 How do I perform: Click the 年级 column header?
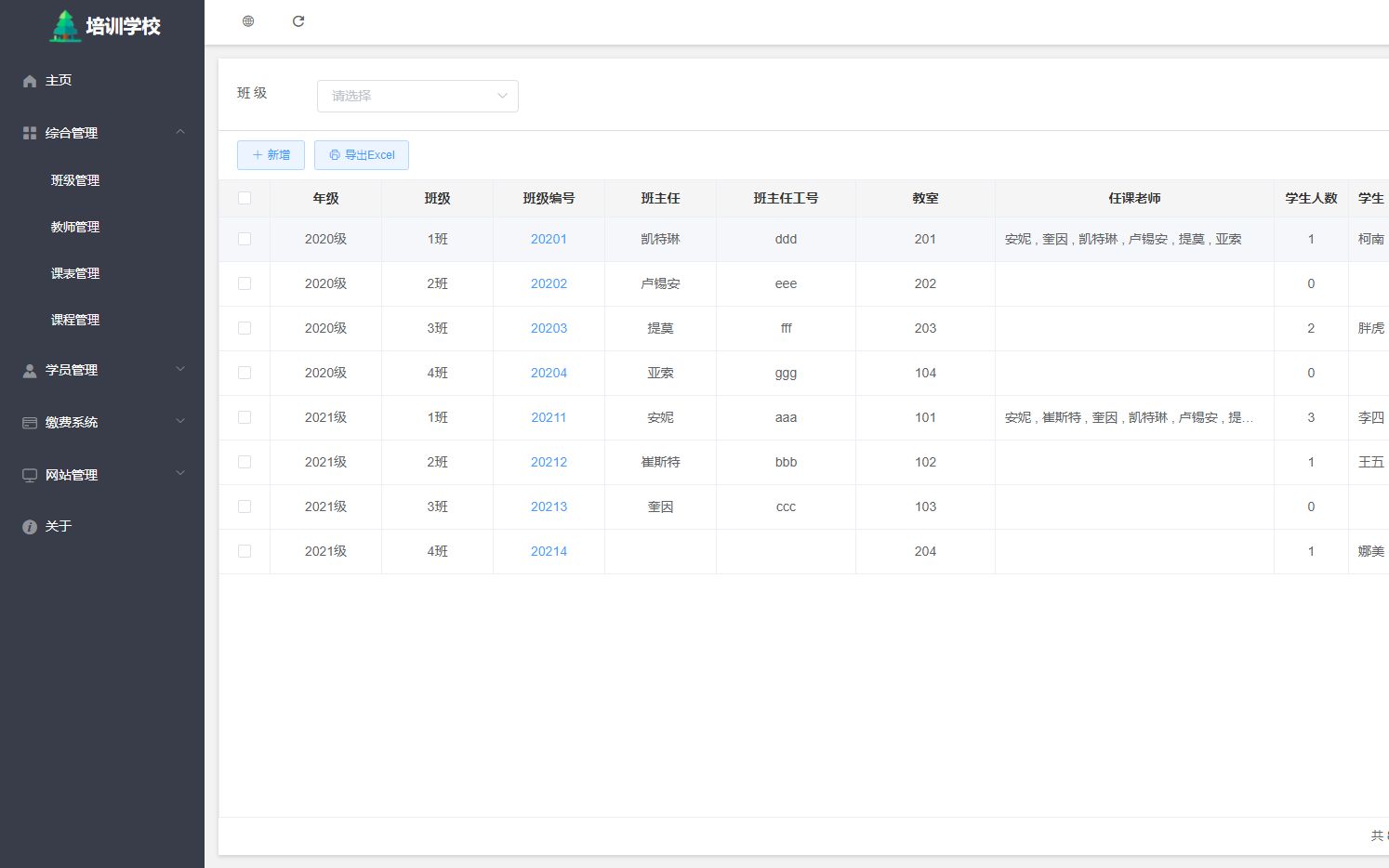(x=325, y=198)
